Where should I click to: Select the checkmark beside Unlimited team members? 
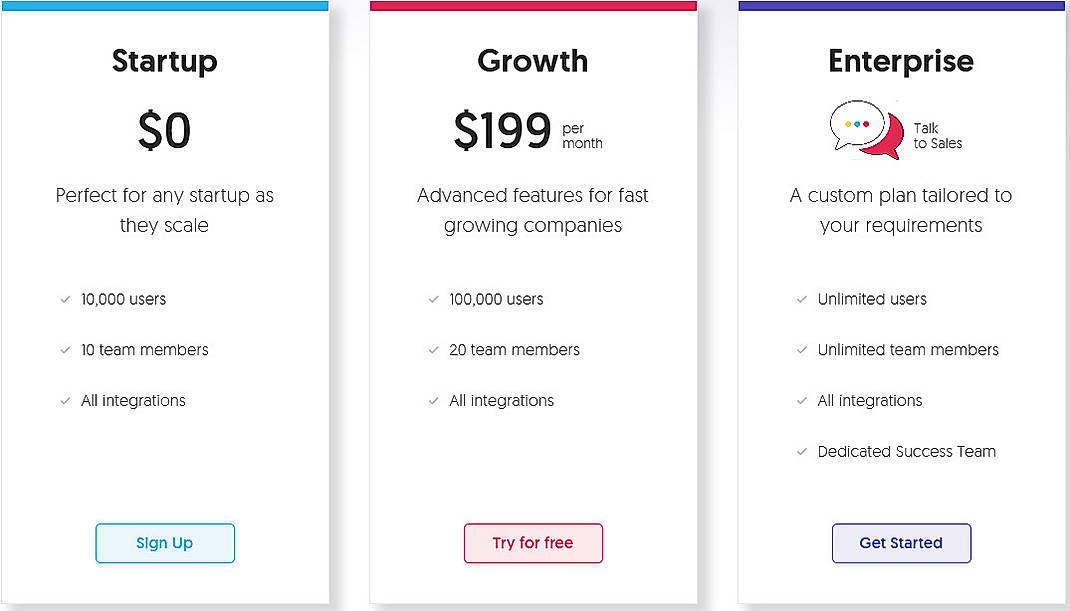click(x=800, y=350)
